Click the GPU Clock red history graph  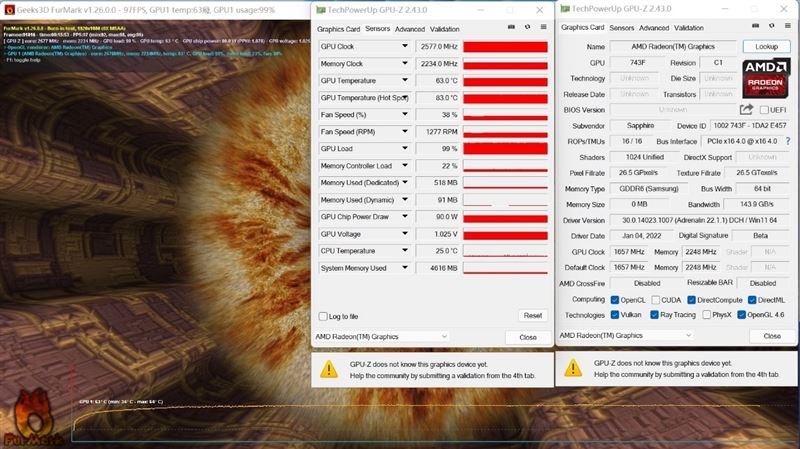pos(505,47)
